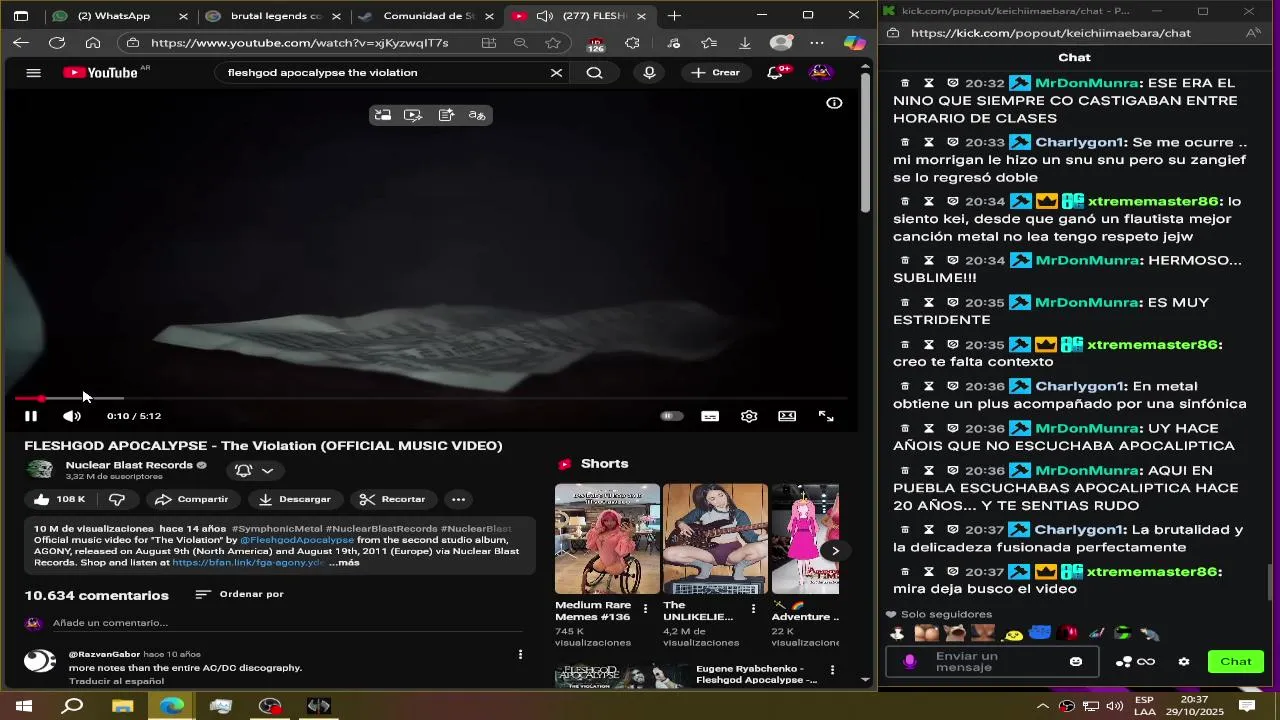Screen dimensions: 1280x720
Task: Start voice search with microphone icon
Action: (649, 72)
